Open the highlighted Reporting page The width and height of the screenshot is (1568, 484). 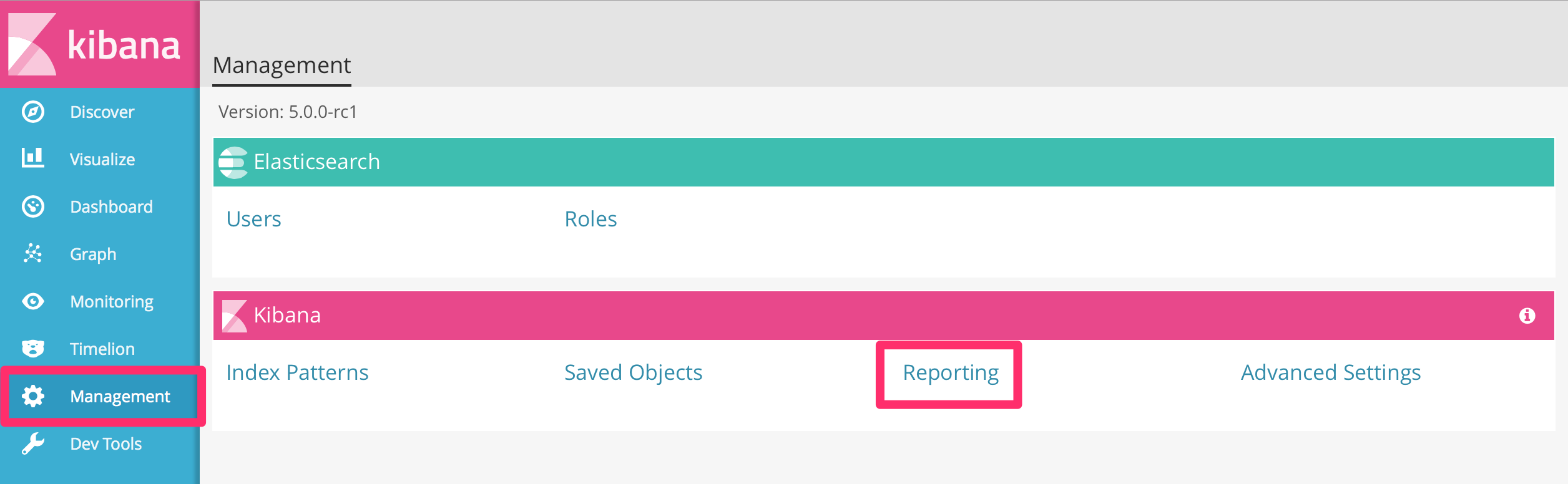coord(950,373)
